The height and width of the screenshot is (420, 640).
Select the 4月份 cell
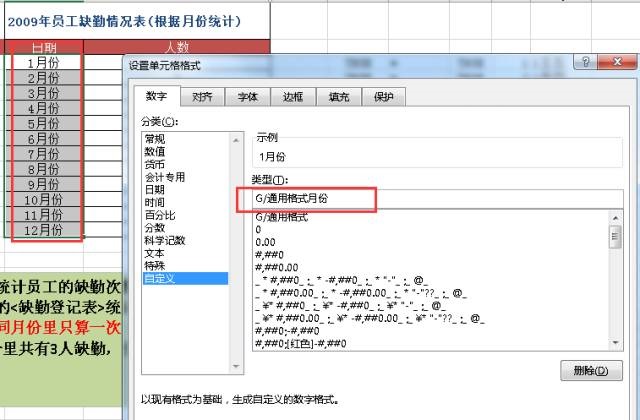pyautogui.click(x=44, y=108)
